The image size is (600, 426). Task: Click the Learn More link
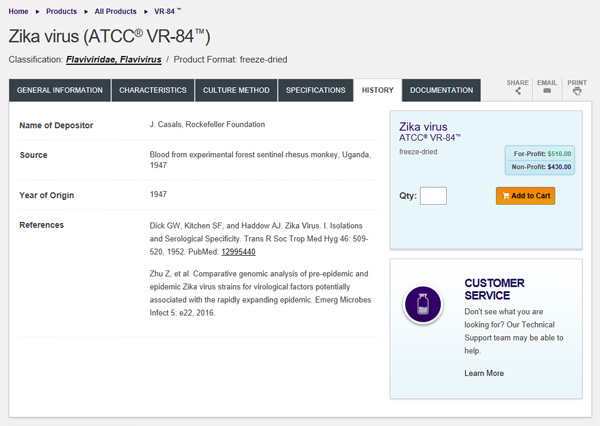tap(484, 373)
